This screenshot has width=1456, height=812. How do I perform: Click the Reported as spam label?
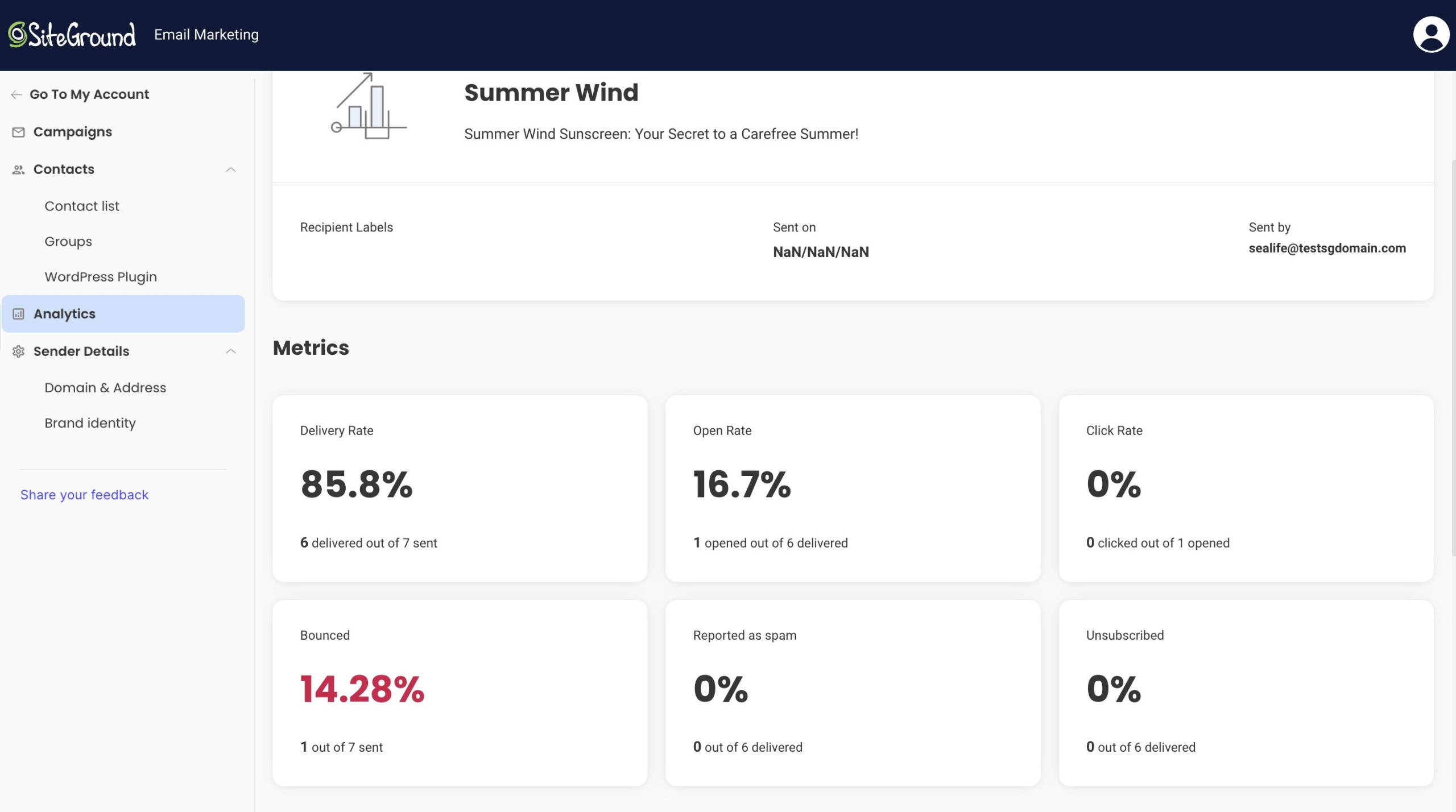pyautogui.click(x=744, y=635)
